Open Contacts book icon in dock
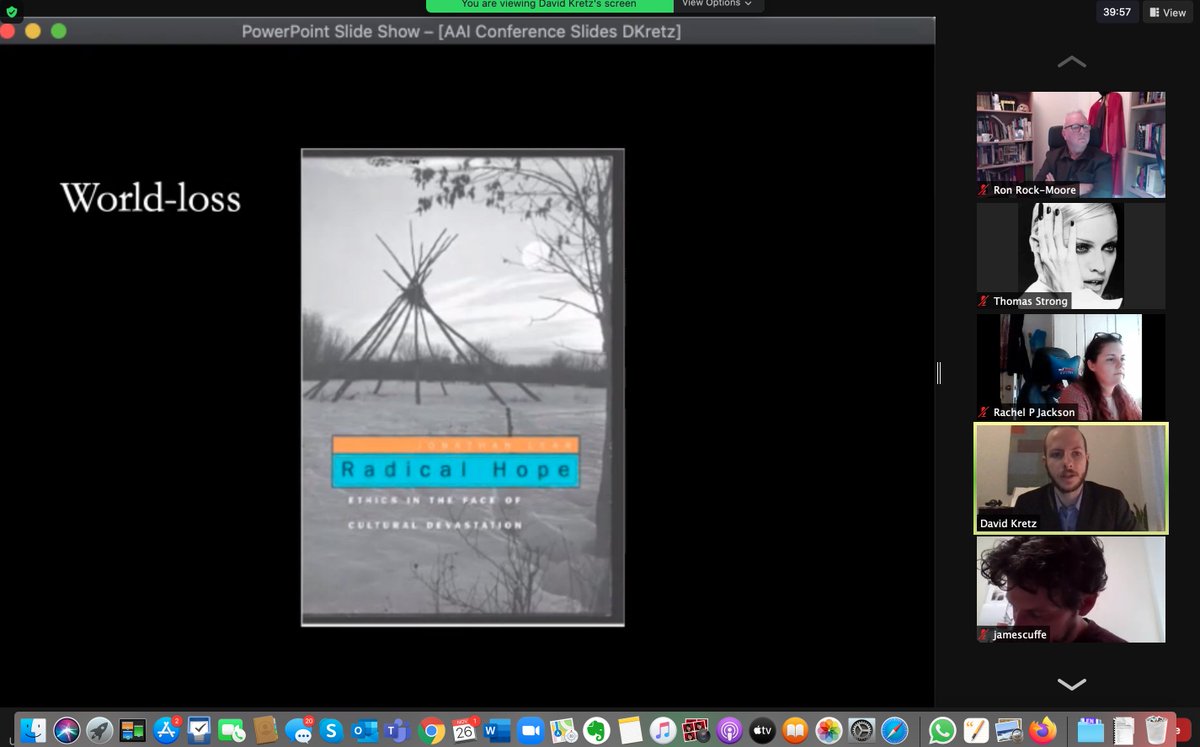Screen dimensions: 1200x747 click(264, 730)
